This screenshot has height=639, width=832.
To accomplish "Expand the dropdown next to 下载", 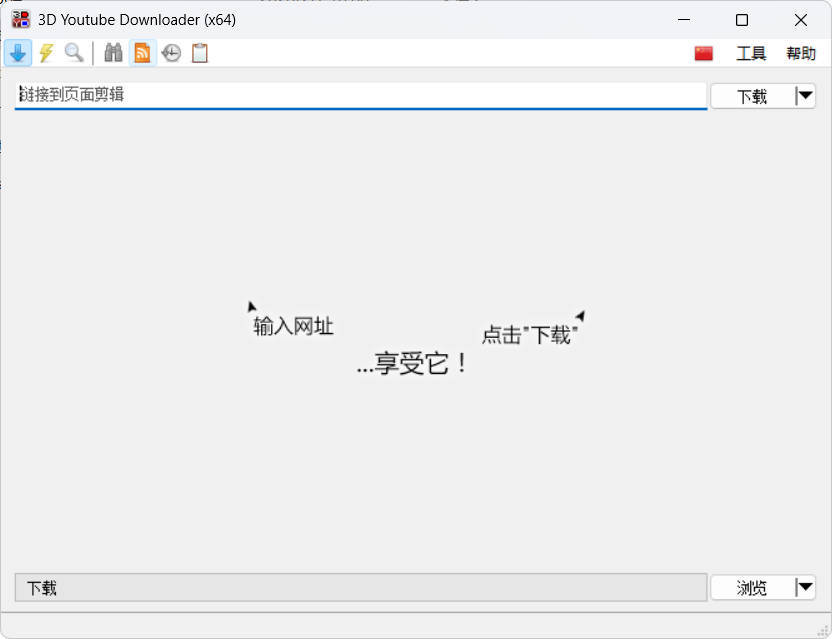I will pyautogui.click(x=805, y=95).
